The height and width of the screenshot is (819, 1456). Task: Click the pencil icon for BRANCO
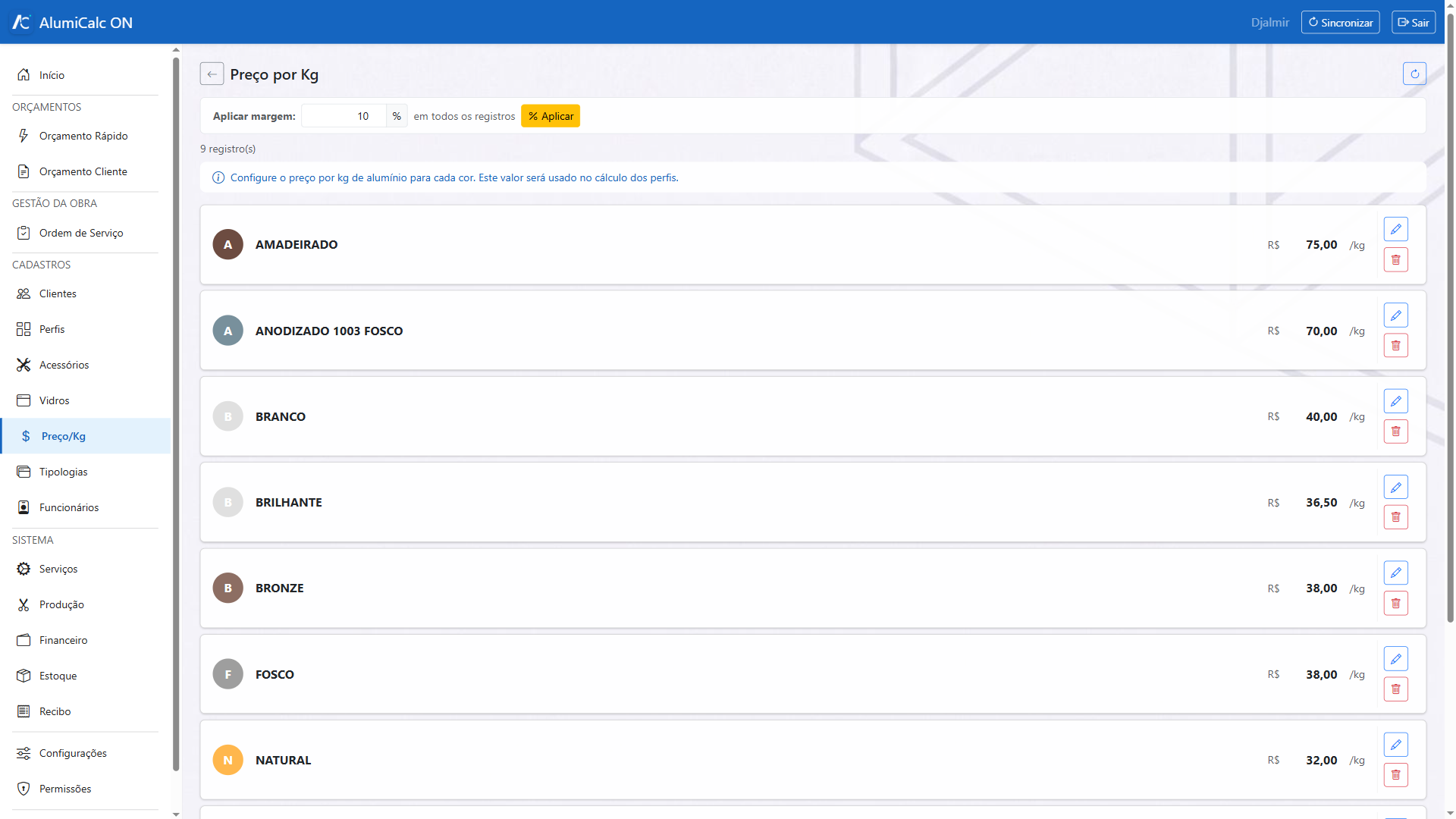(1395, 401)
